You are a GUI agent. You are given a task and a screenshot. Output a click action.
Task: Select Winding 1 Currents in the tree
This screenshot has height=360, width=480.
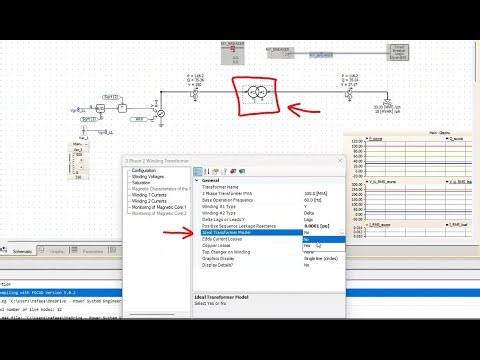(x=149, y=195)
